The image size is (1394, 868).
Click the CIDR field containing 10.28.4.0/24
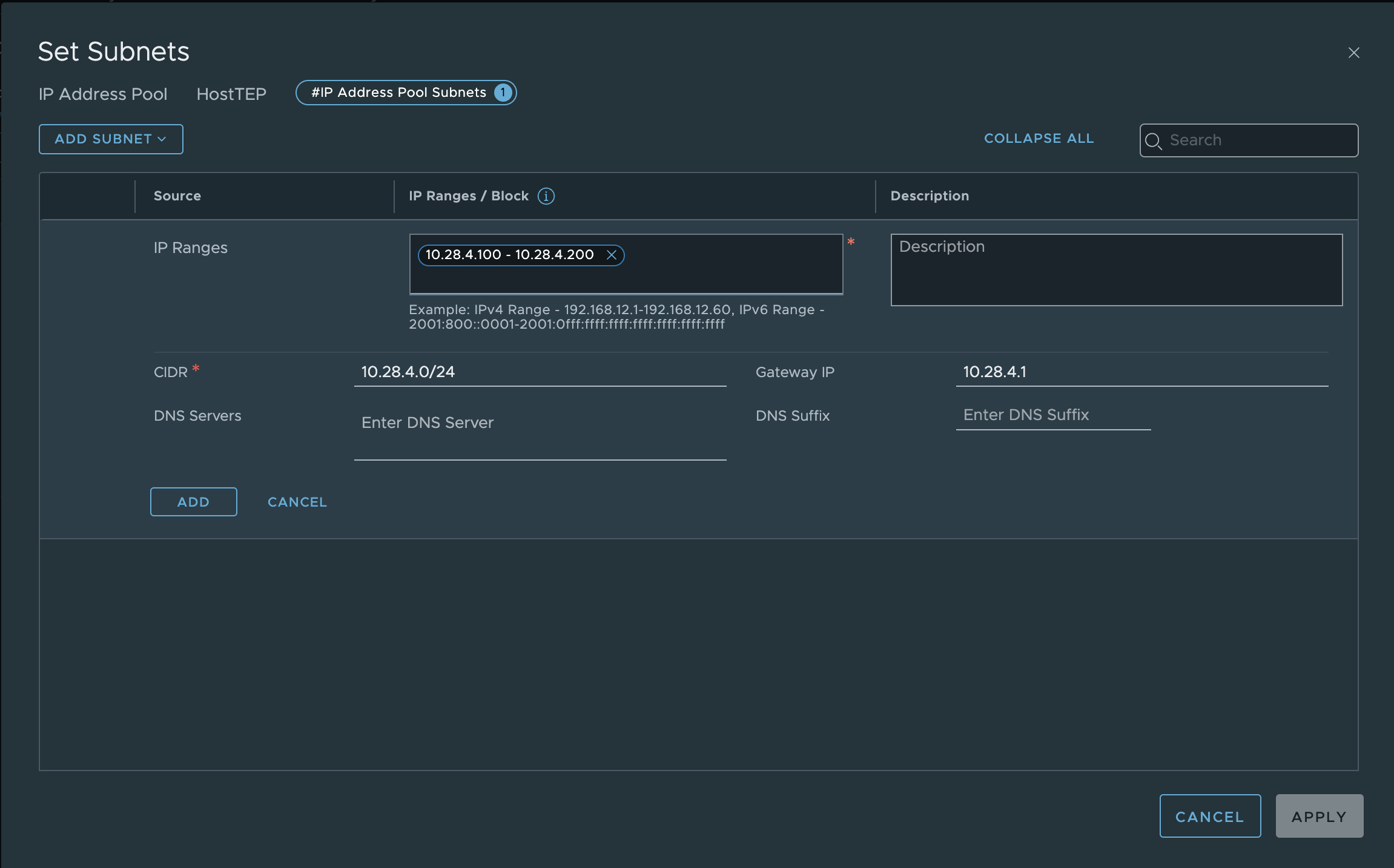[x=540, y=372]
